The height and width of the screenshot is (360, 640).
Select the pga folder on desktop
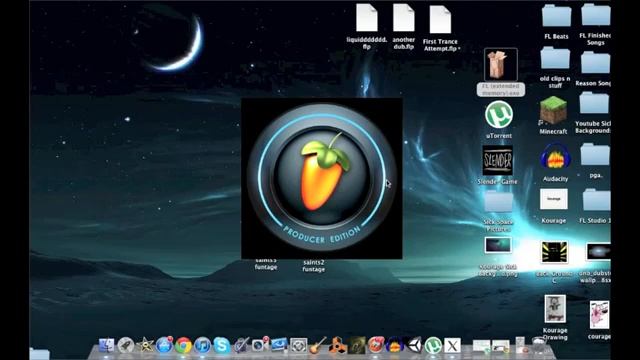click(x=595, y=155)
